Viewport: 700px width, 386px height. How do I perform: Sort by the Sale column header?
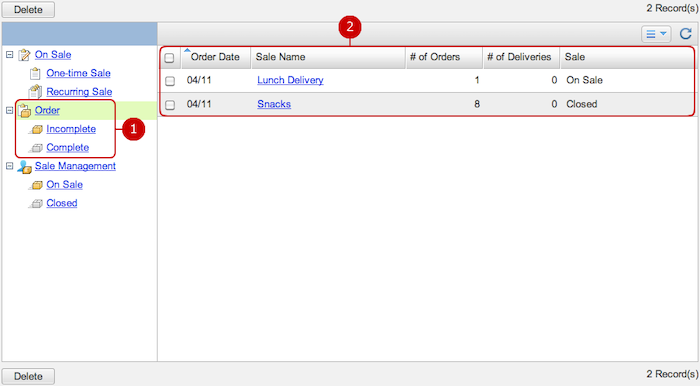tap(627, 57)
